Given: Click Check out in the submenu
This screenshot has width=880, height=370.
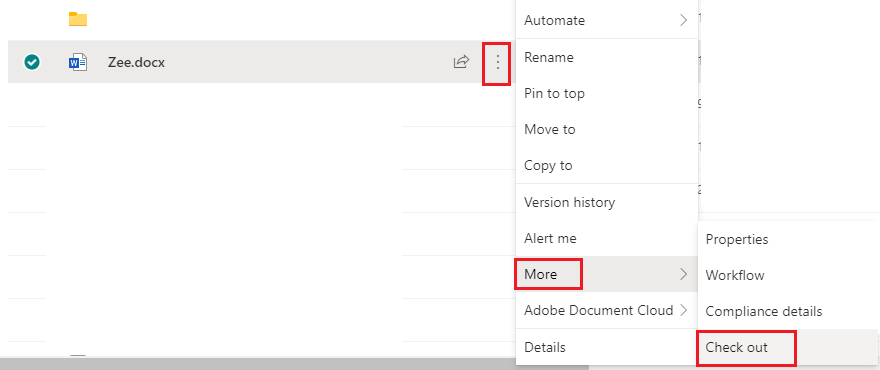Looking at the screenshot, I should pyautogui.click(x=788, y=348).
